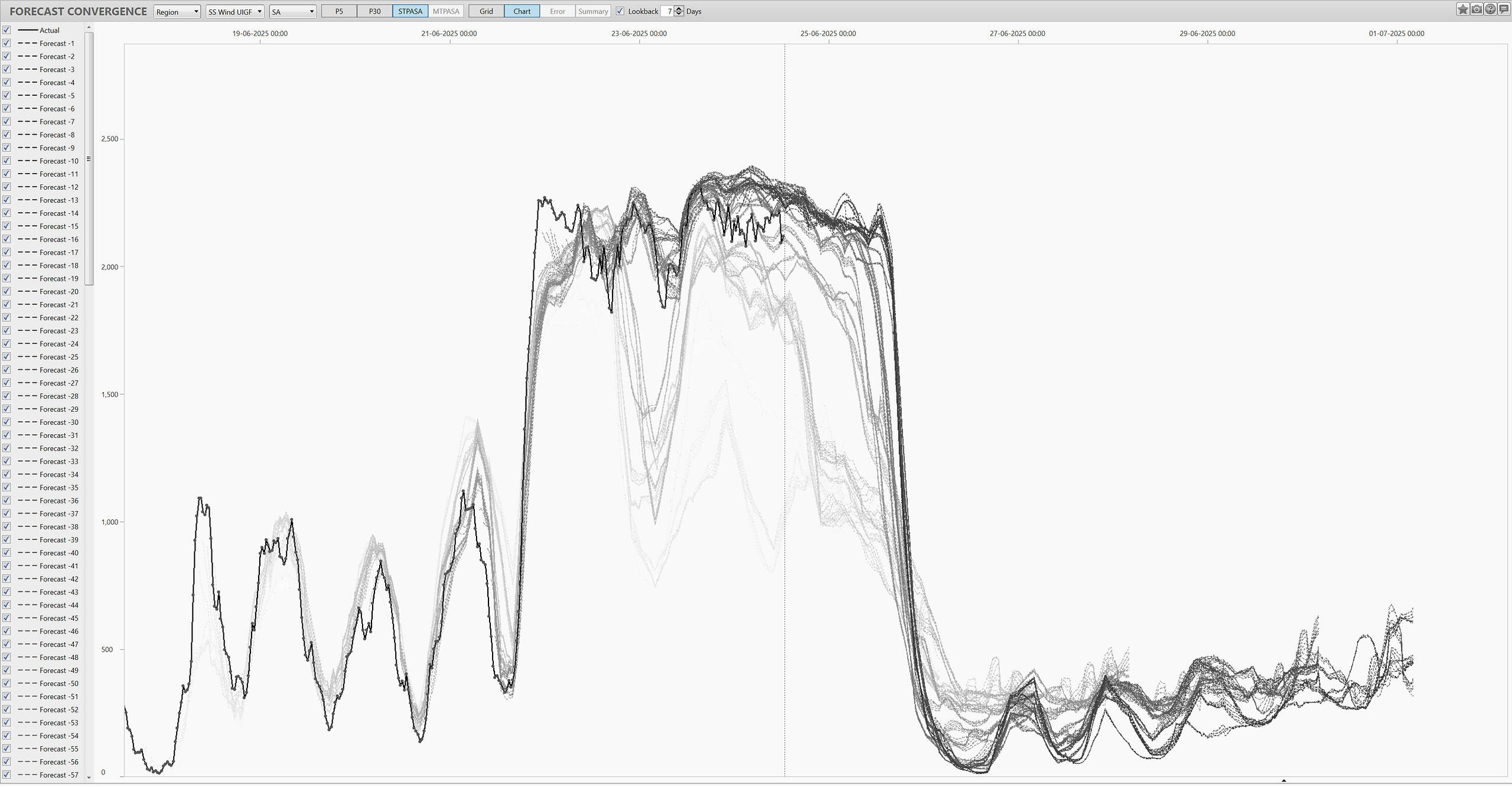Open the Error view
Screen dimensions: 1512x787
click(558, 11)
